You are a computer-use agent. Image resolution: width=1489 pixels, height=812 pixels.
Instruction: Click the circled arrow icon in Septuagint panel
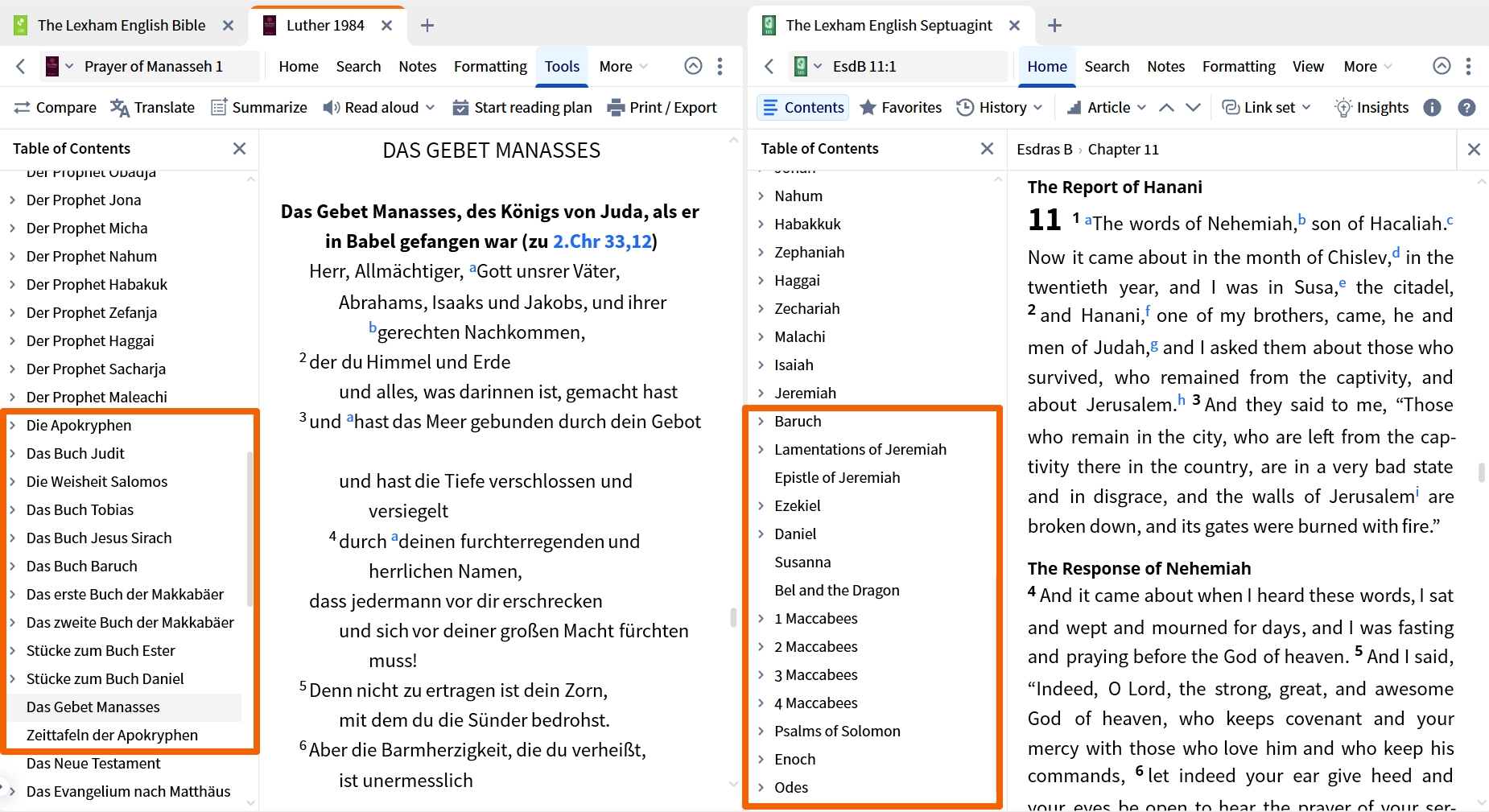[1442, 66]
